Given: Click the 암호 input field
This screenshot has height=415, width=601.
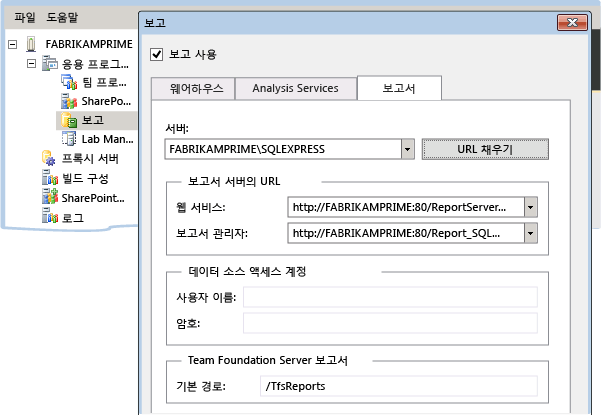Looking at the screenshot, I should [x=390, y=323].
